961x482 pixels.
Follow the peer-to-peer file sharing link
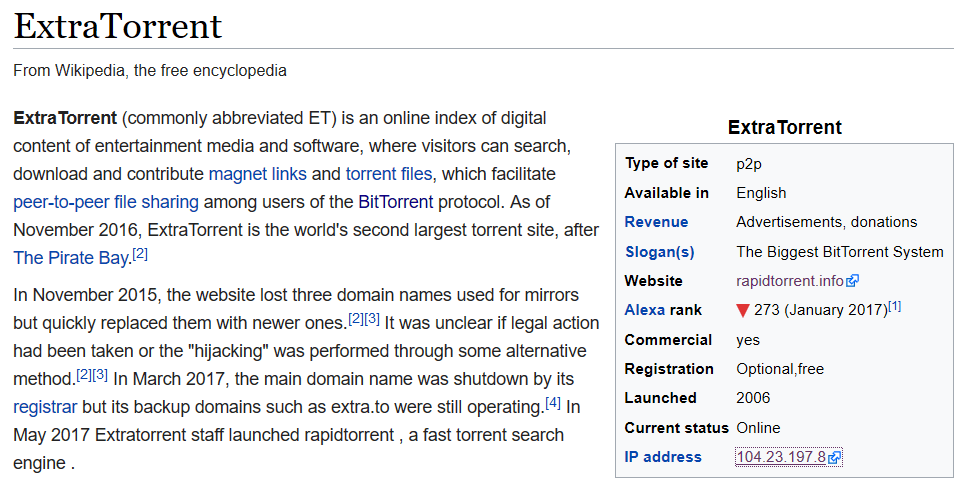coord(106,202)
